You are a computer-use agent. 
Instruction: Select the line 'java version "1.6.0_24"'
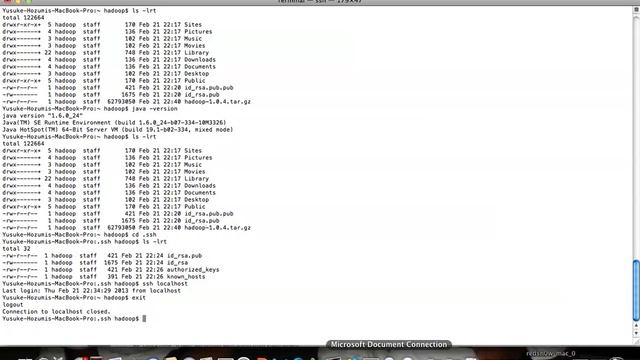point(42,116)
